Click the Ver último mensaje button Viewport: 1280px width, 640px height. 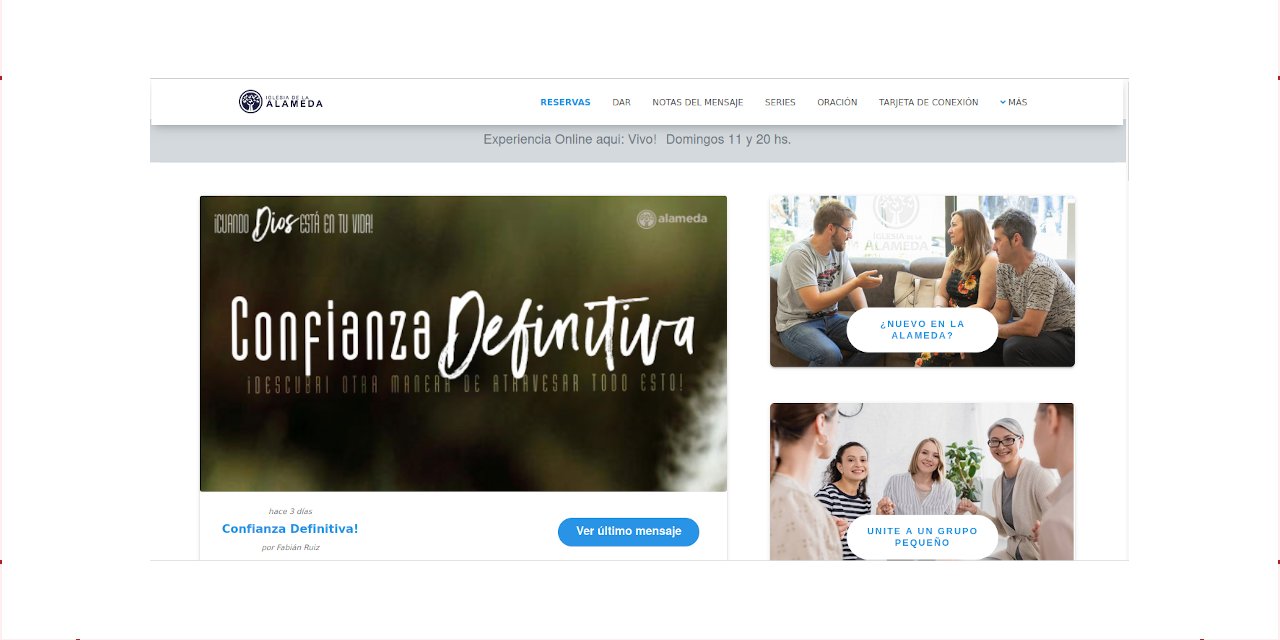coord(628,532)
